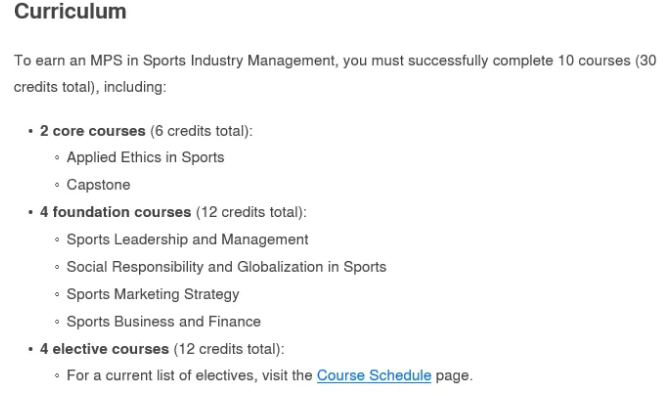Click the '2 core courses' bold label
The image size is (667, 396).
click(x=93, y=131)
